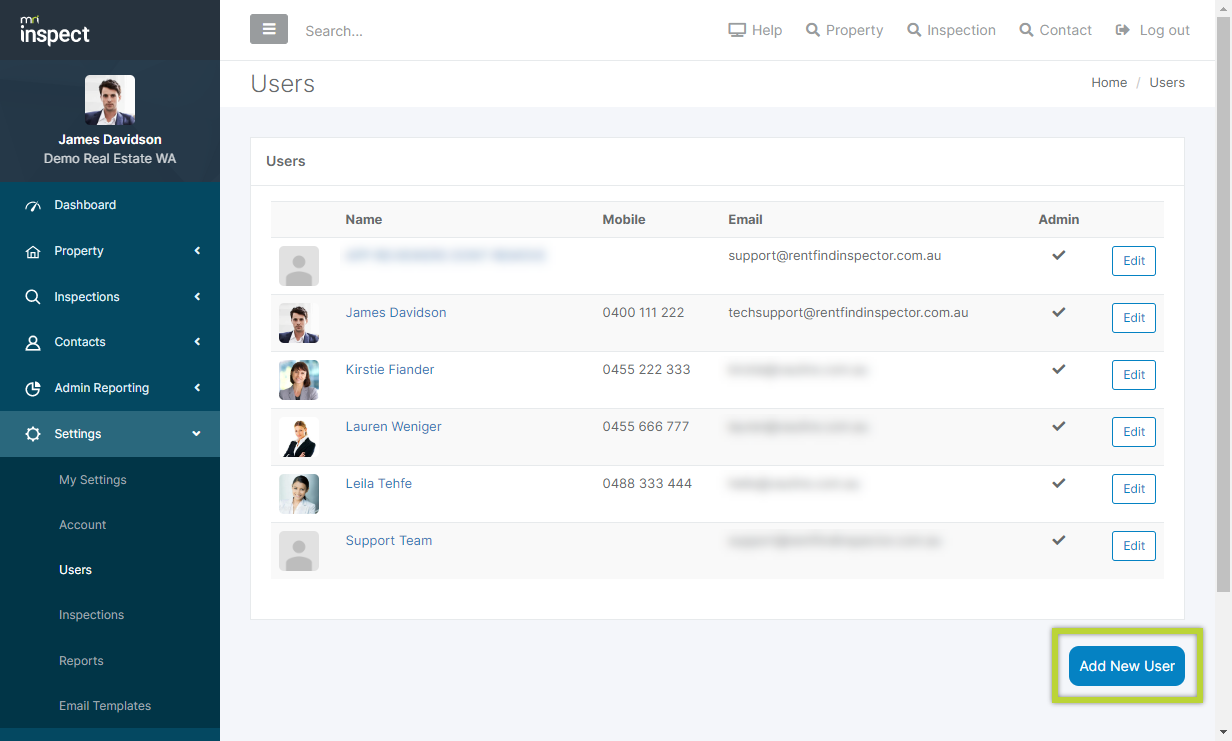Click mobile number 0455 666 777
The width and height of the screenshot is (1232, 741).
(645, 427)
